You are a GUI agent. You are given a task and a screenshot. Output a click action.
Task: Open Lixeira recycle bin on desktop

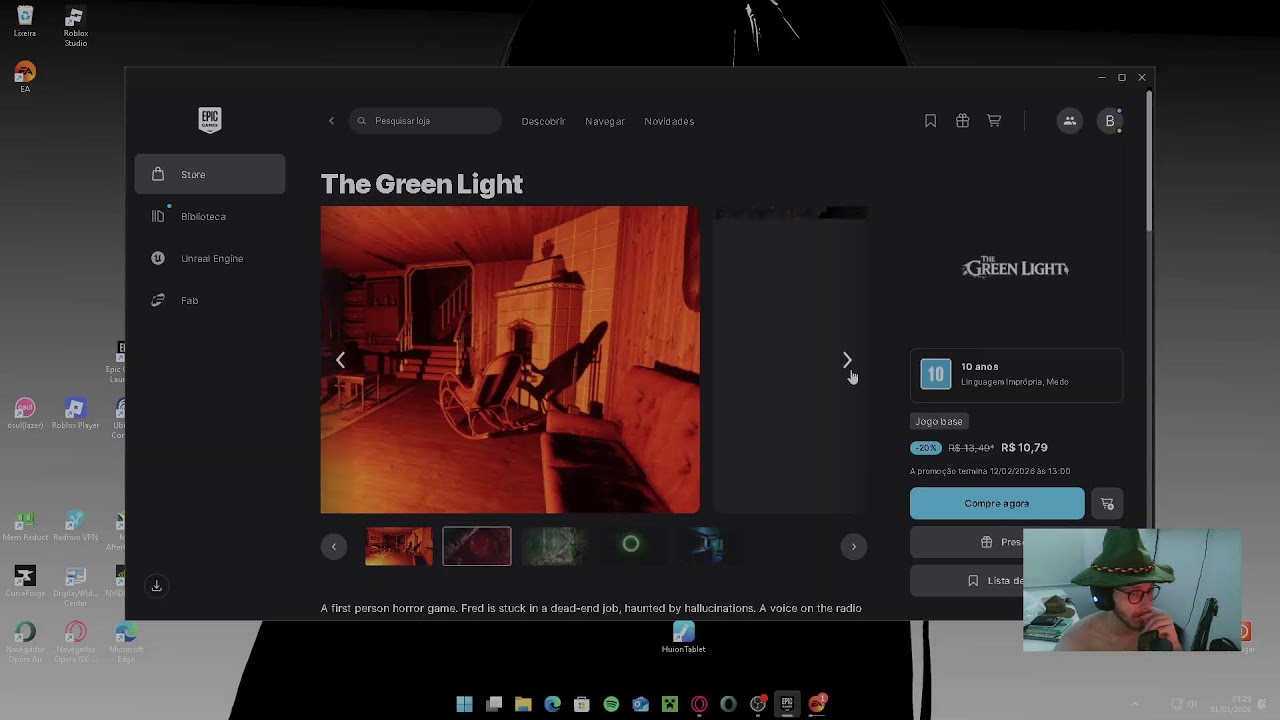pyautogui.click(x=25, y=22)
